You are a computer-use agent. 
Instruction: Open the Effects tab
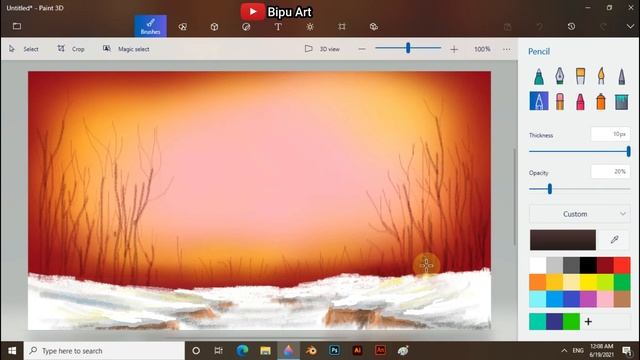(310, 27)
